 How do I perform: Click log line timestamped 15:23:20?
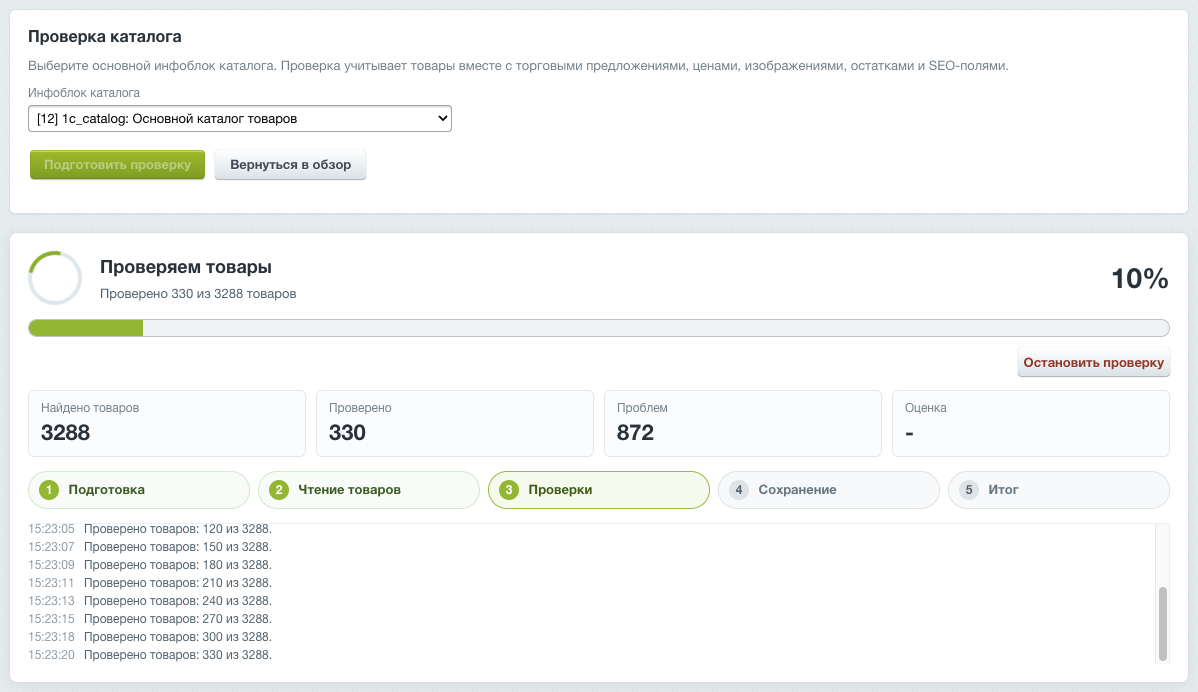click(x=150, y=655)
